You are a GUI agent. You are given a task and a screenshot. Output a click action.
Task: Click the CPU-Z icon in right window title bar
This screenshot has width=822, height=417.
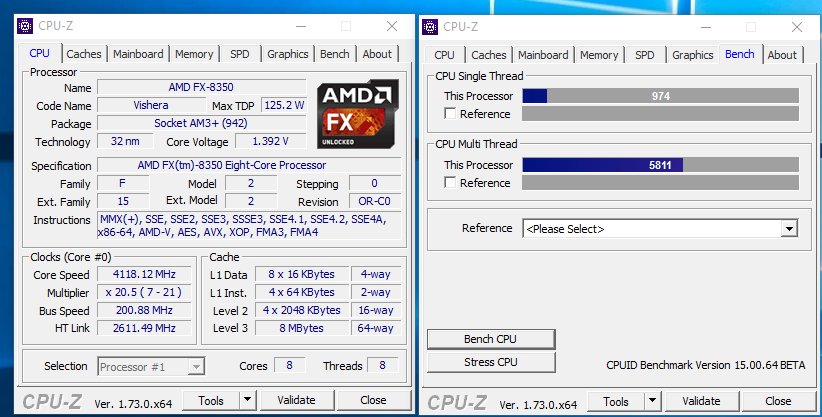(x=430, y=27)
